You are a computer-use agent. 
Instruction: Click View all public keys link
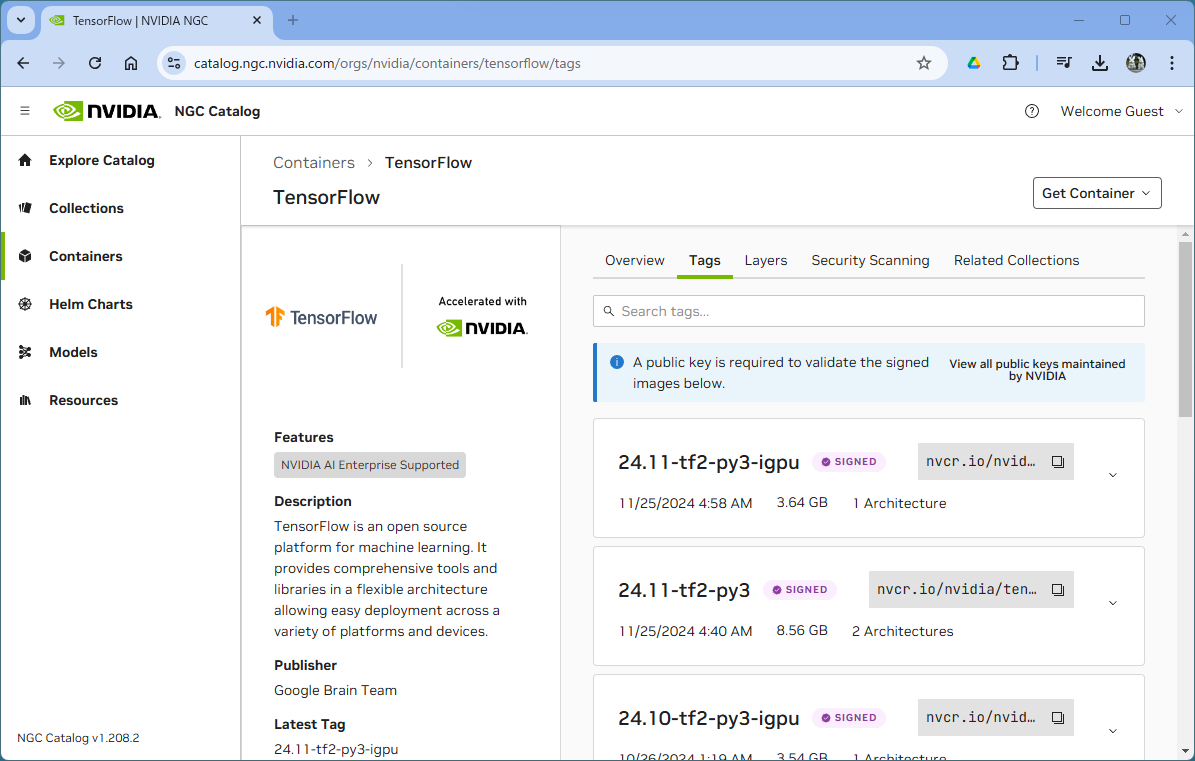click(1037, 370)
